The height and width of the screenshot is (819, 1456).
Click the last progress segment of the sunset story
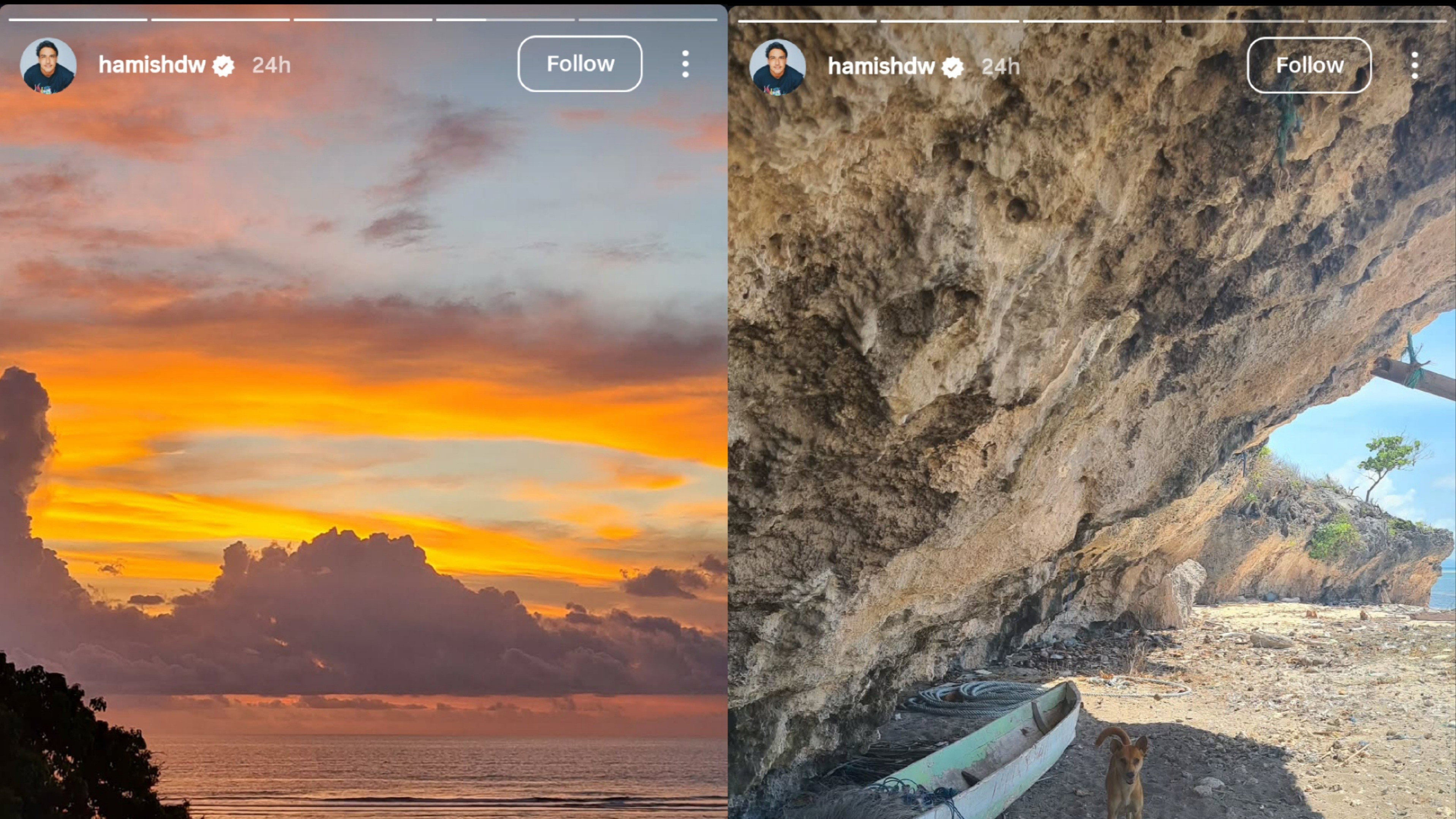click(x=648, y=20)
